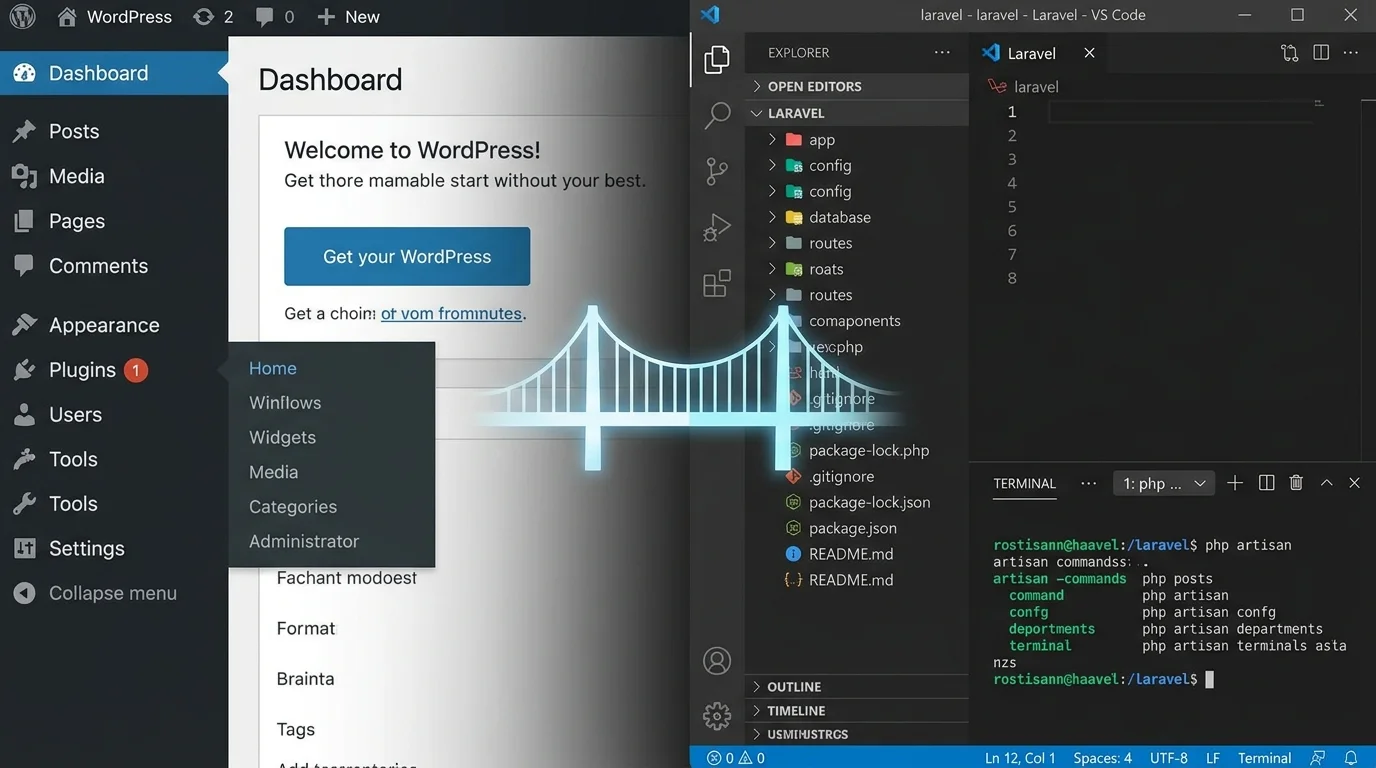Open the Explorer view in the VS Code activity bar
1376x768 pixels.
(717, 60)
